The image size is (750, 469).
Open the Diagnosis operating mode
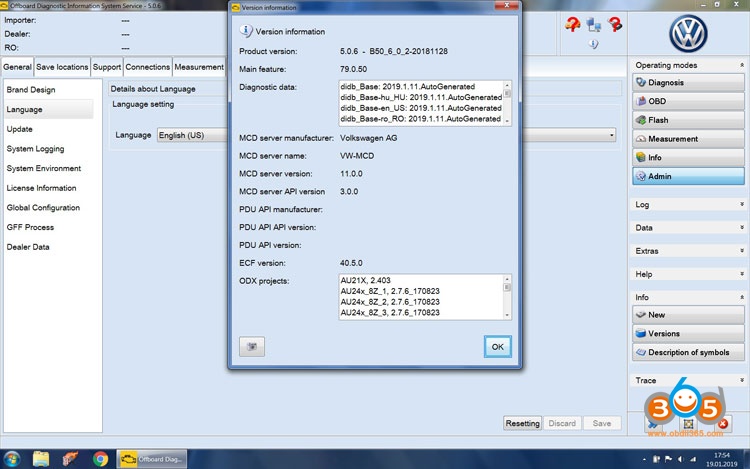(x=688, y=83)
